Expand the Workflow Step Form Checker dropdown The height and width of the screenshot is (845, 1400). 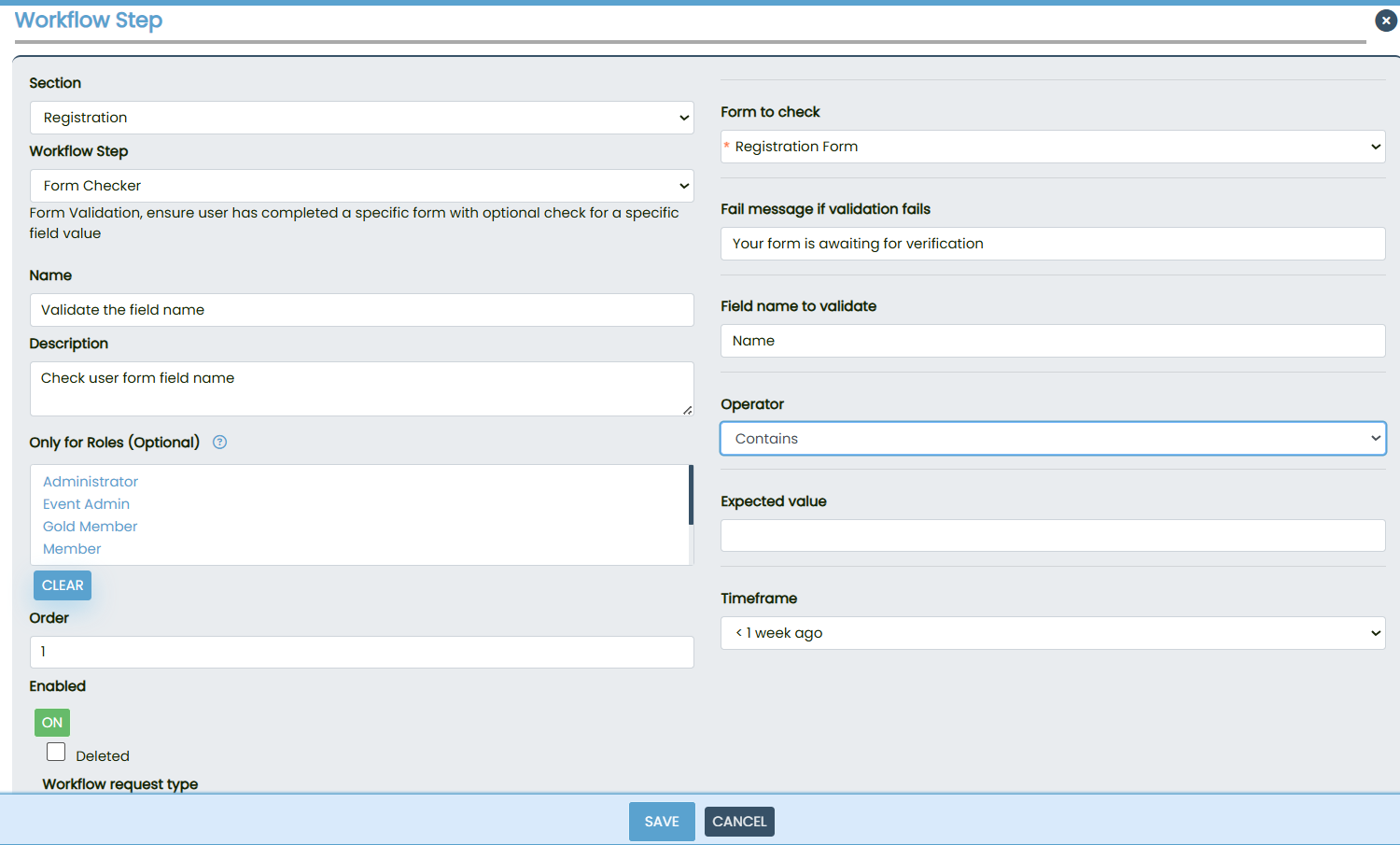point(361,186)
